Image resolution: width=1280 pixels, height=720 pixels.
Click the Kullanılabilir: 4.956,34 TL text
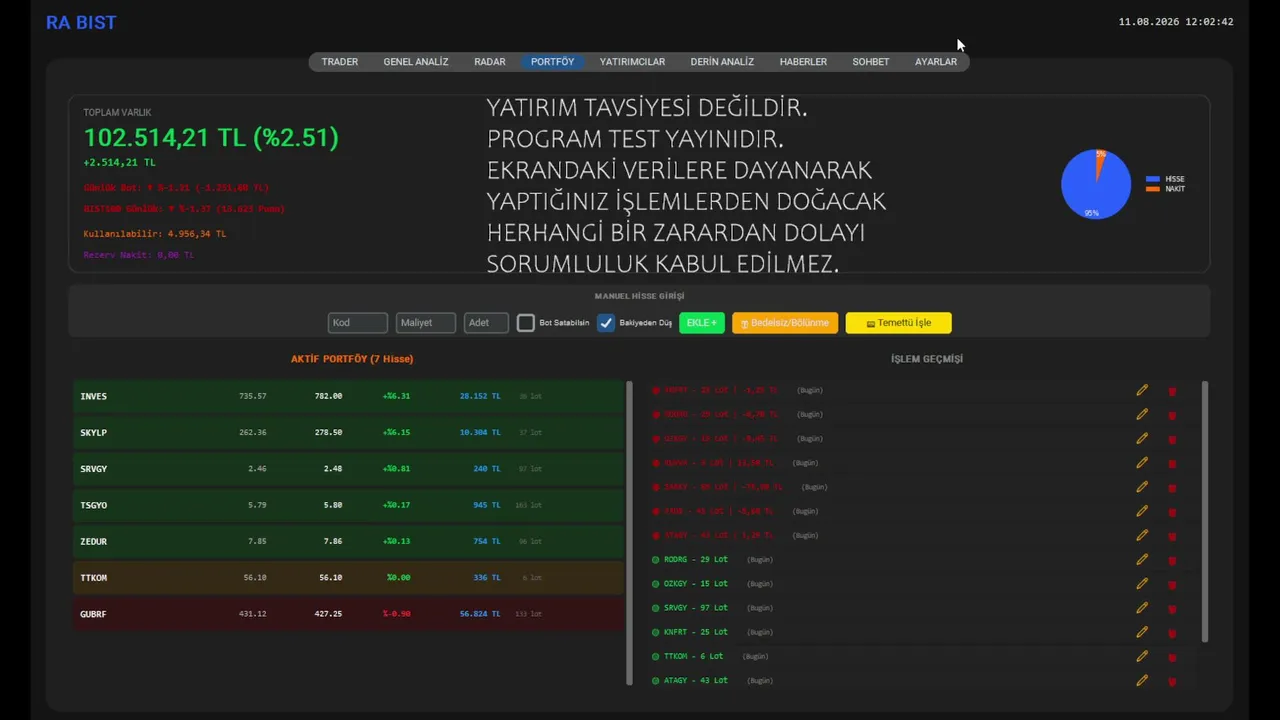pos(155,234)
